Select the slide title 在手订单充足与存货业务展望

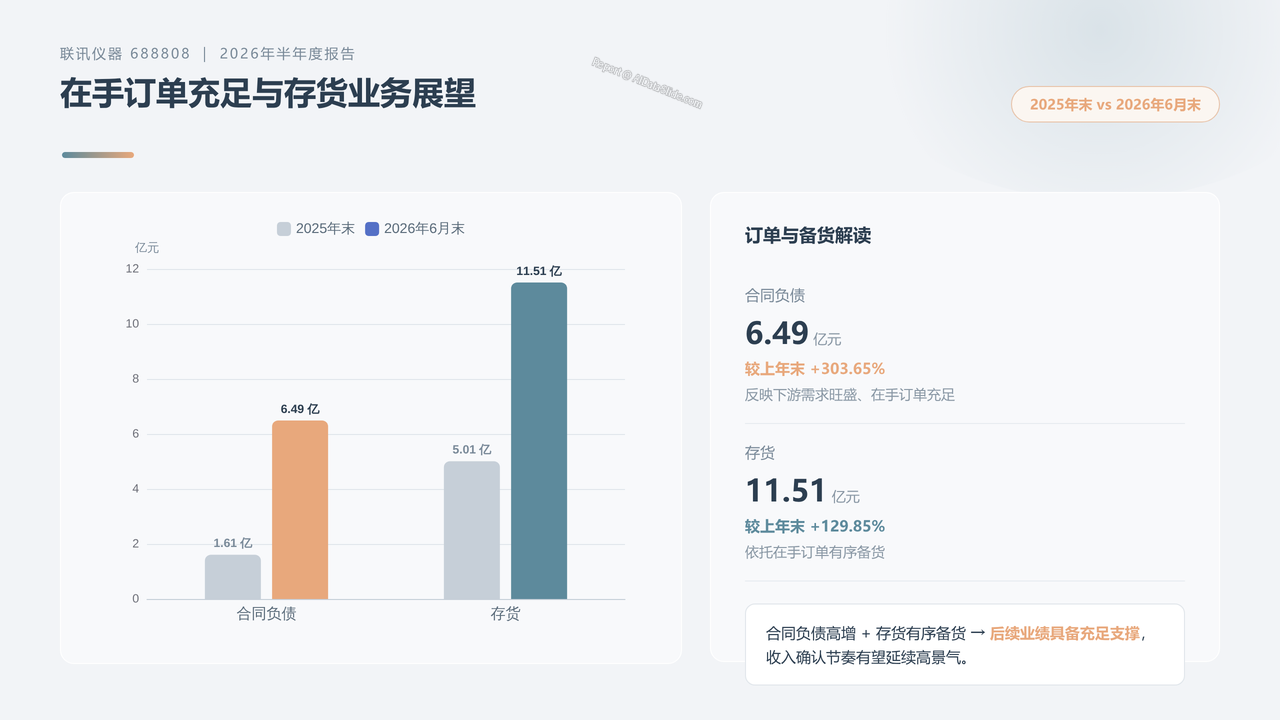pos(268,94)
